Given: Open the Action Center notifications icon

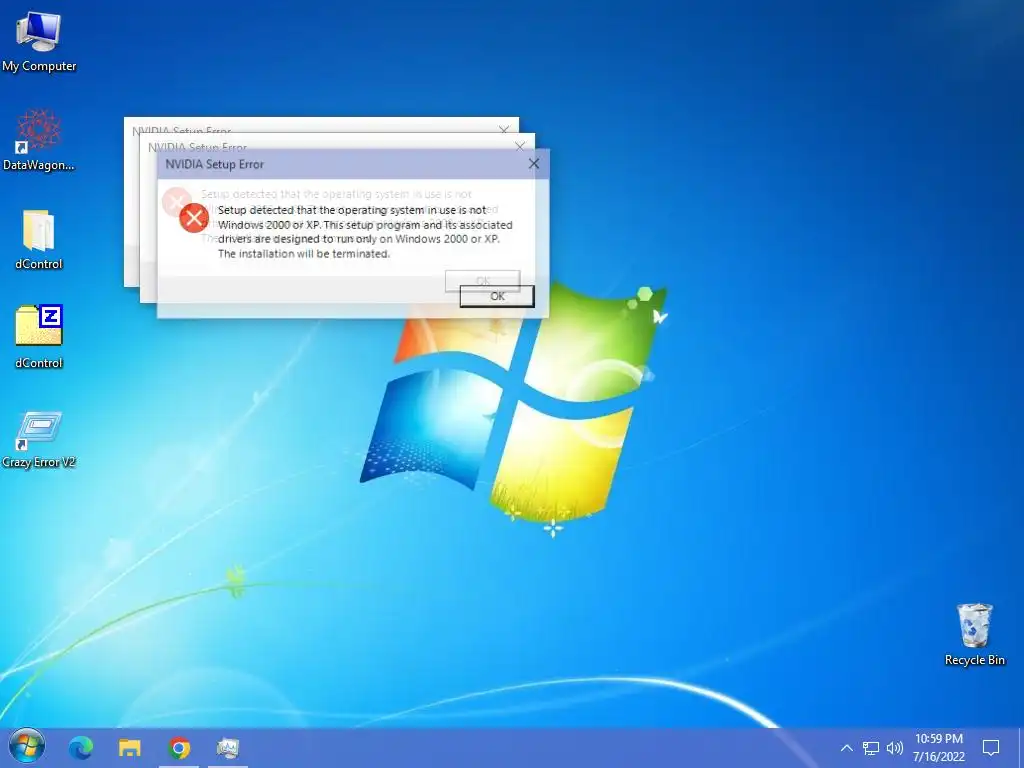Looking at the screenshot, I should 991,748.
